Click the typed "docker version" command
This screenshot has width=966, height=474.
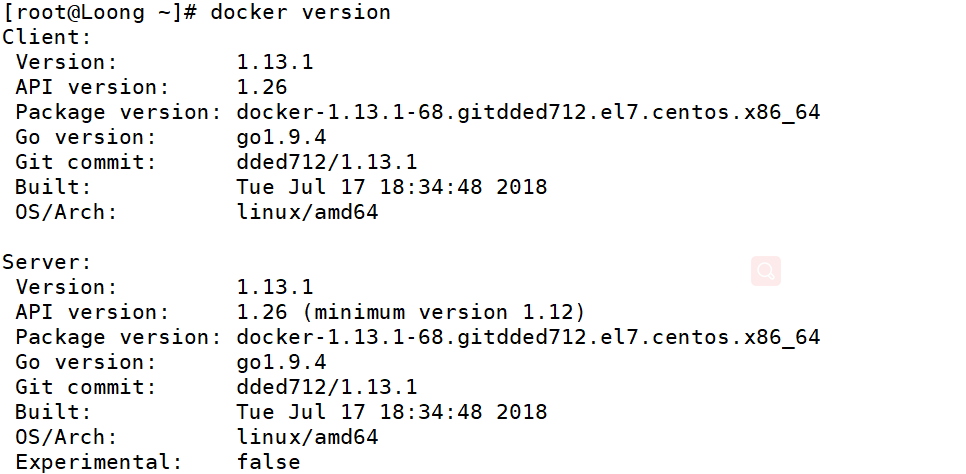point(301,12)
